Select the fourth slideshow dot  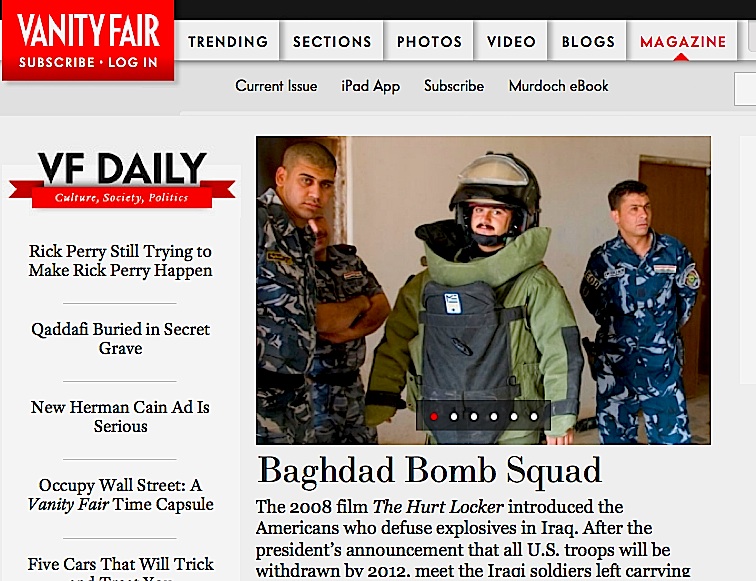tap(494, 417)
